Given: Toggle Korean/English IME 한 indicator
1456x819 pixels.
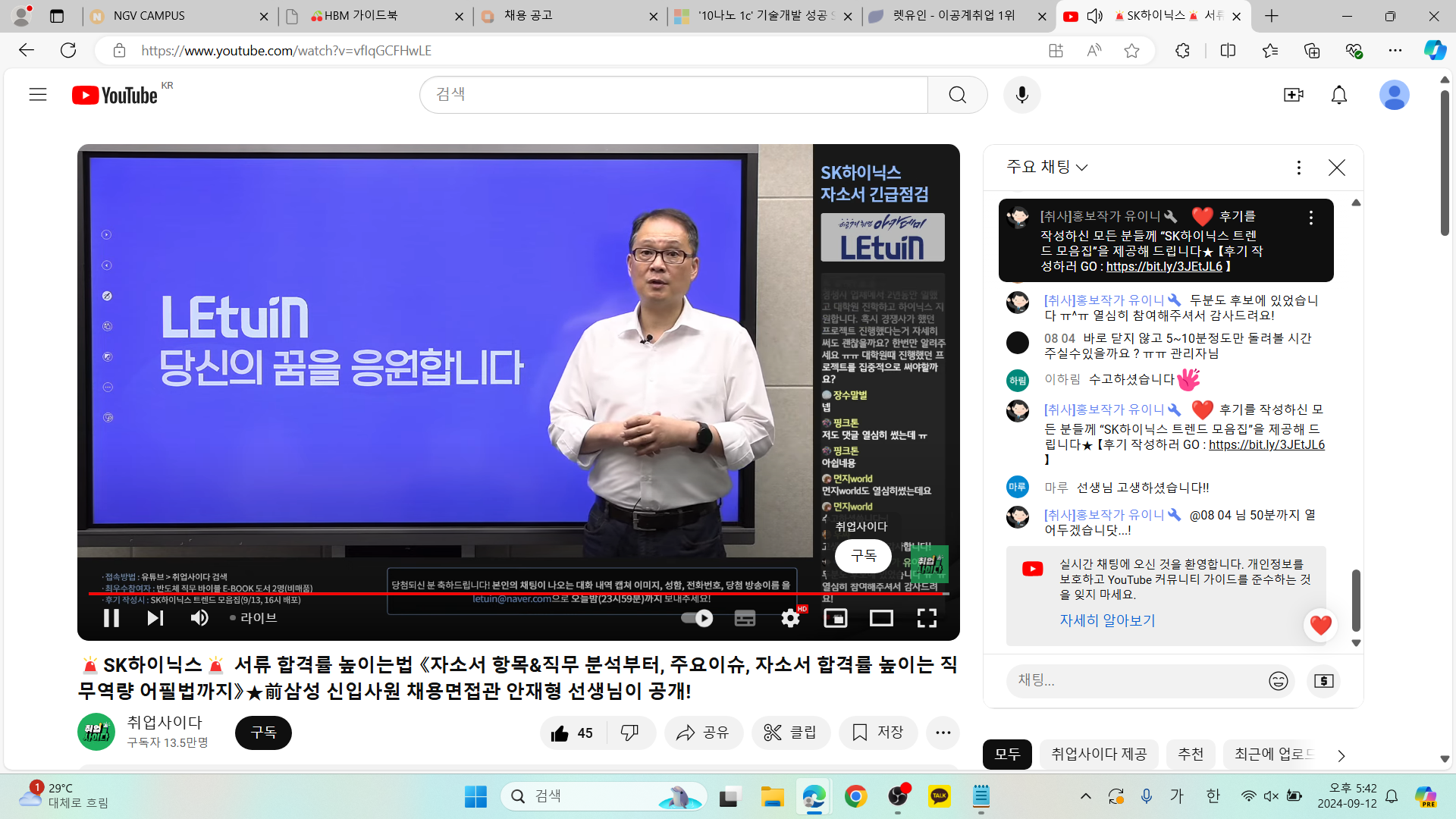Looking at the screenshot, I should pos(1213,796).
